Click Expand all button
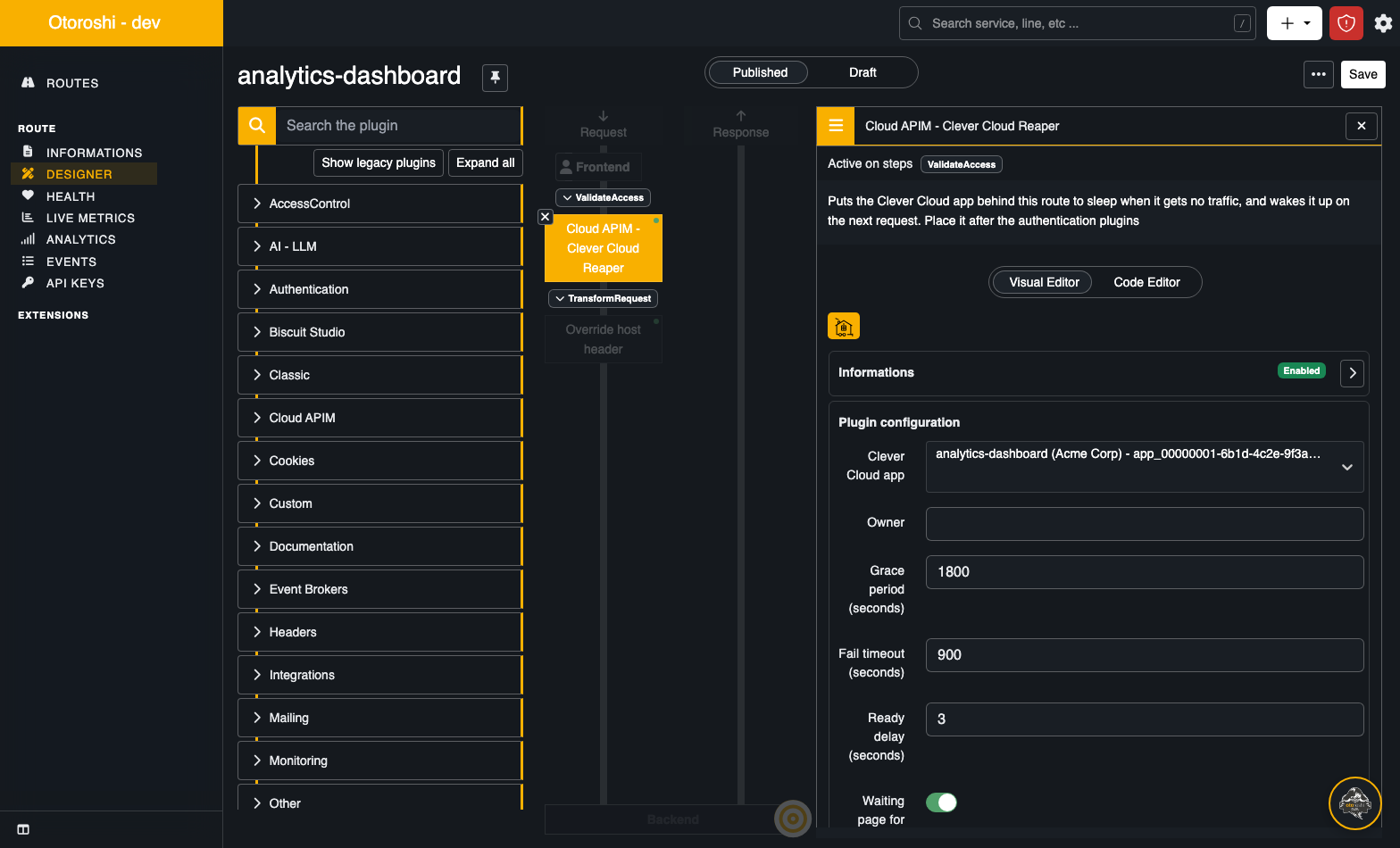Viewport: 1400px width, 848px height. tap(485, 162)
